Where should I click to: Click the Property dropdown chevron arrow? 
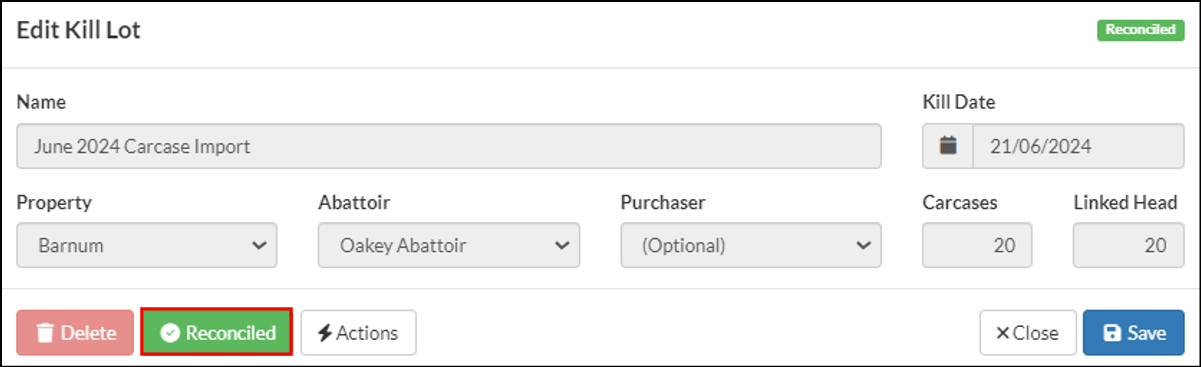(259, 245)
